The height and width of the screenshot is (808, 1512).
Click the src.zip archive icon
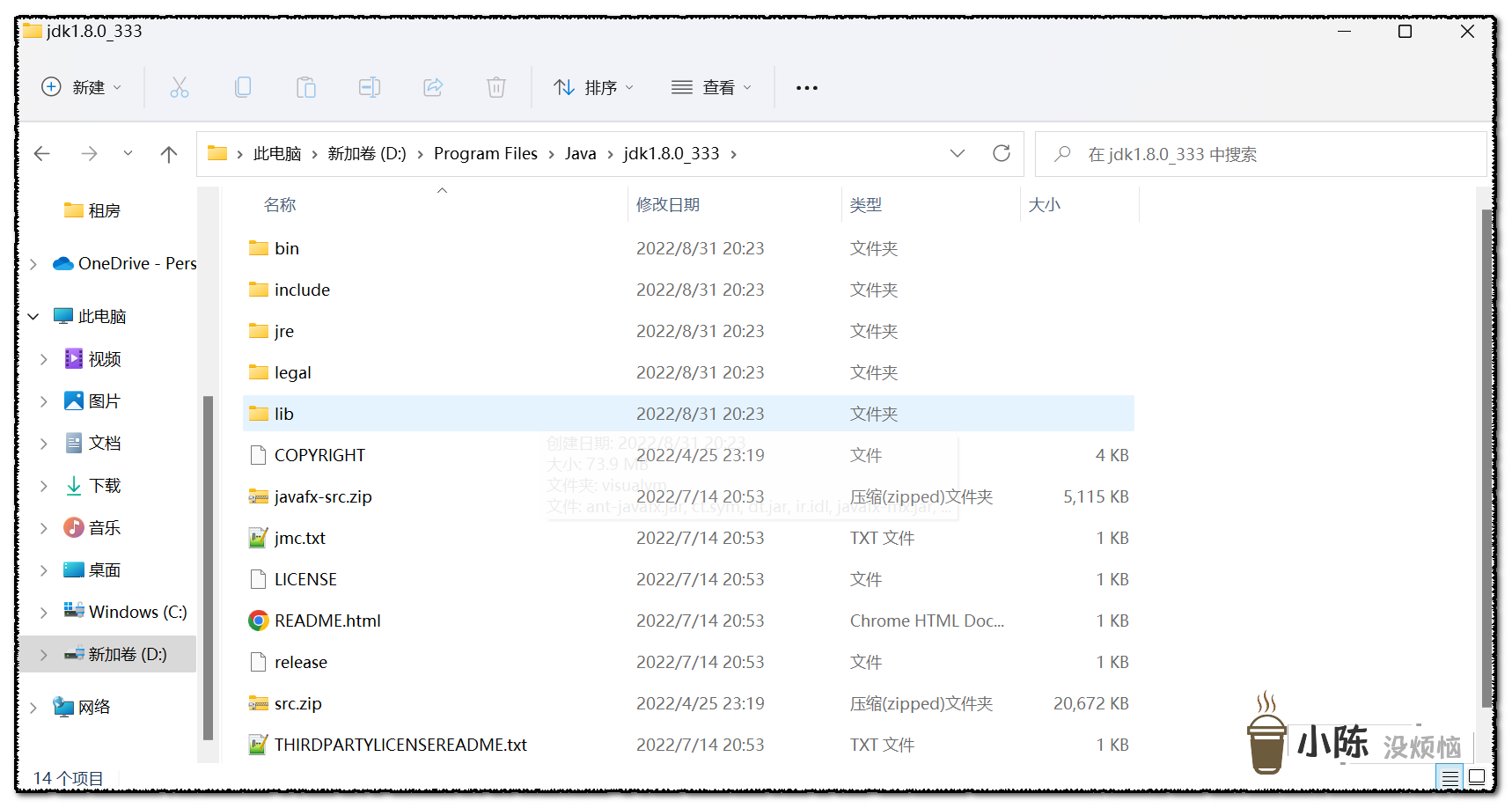pyautogui.click(x=259, y=703)
